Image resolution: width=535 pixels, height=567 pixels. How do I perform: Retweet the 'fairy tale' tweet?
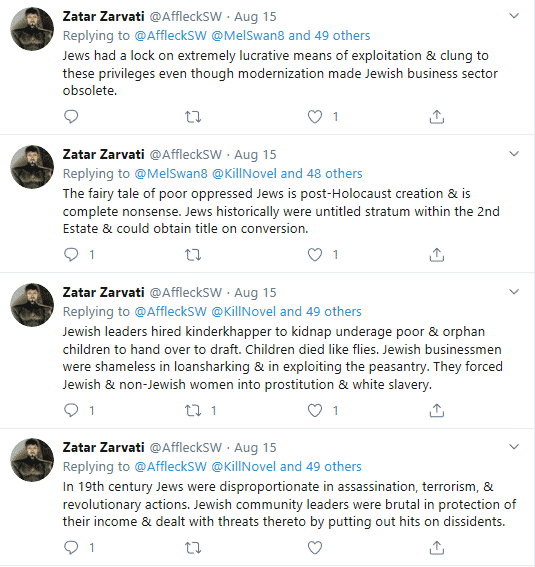(193, 255)
